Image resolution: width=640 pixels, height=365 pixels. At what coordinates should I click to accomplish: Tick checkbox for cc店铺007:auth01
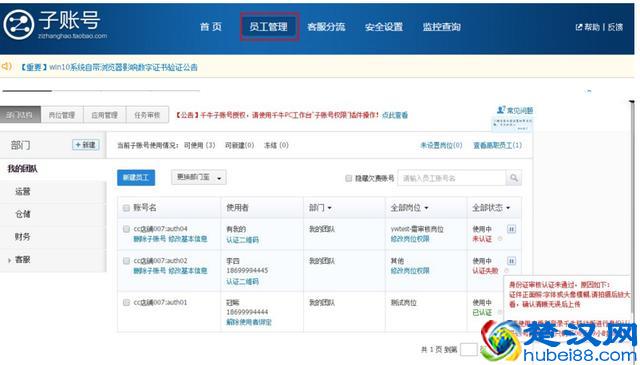coord(126,303)
